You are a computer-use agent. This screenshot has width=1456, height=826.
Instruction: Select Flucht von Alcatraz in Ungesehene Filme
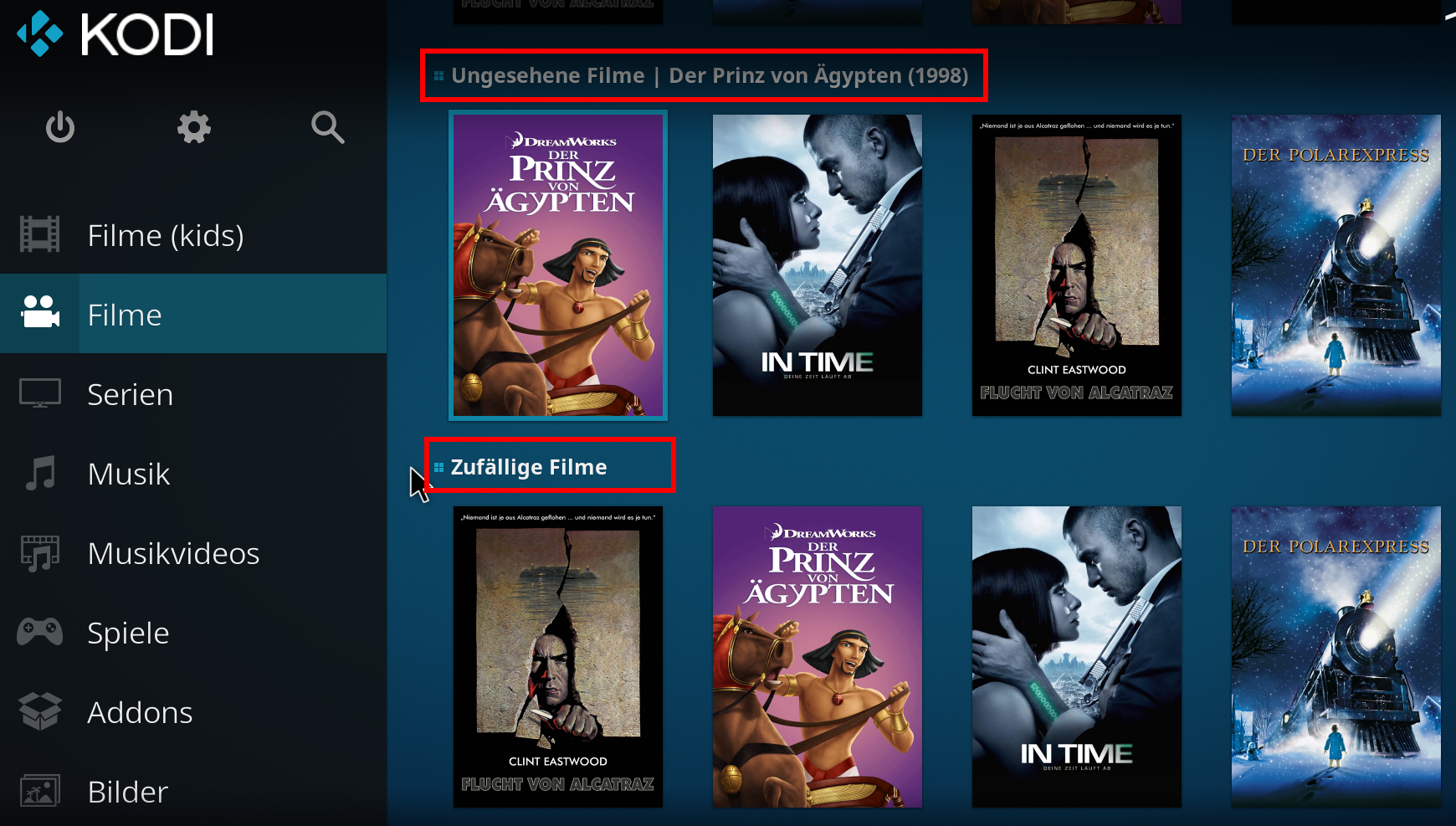tap(1077, 265)
